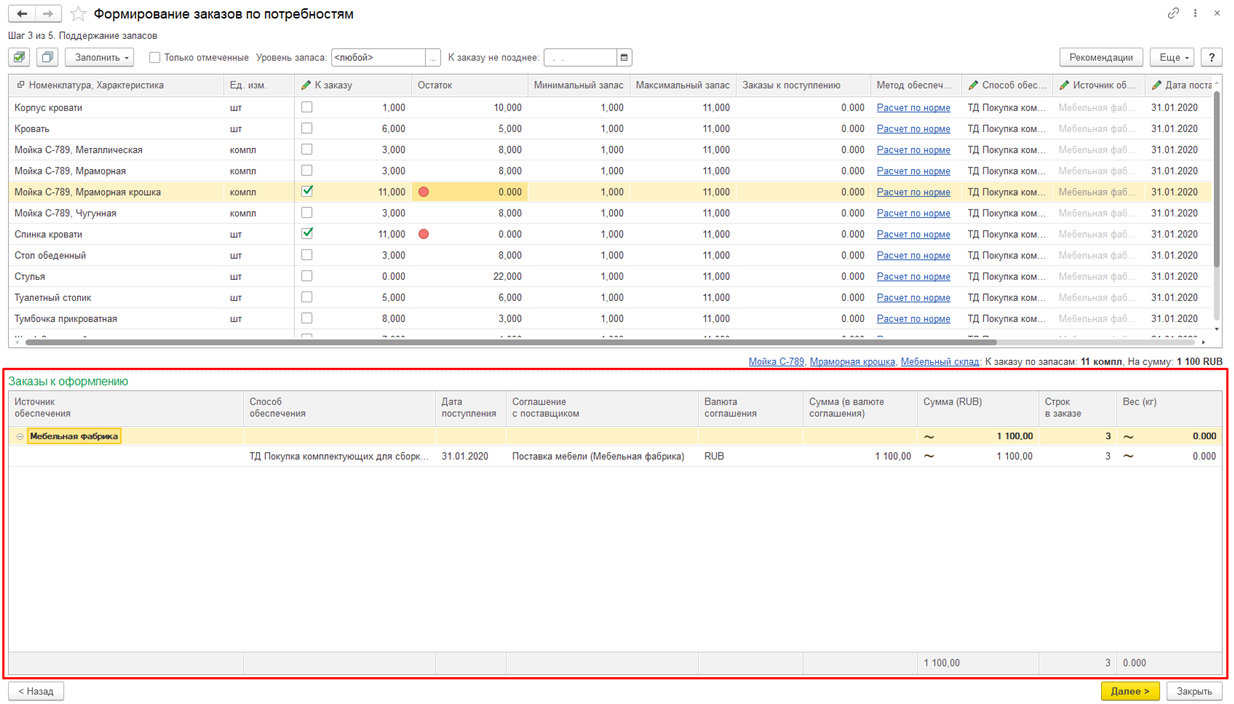1234x704 pixels.
Task: Proceed with the 'Далее >' button
Action: [x=1130, y=691]
